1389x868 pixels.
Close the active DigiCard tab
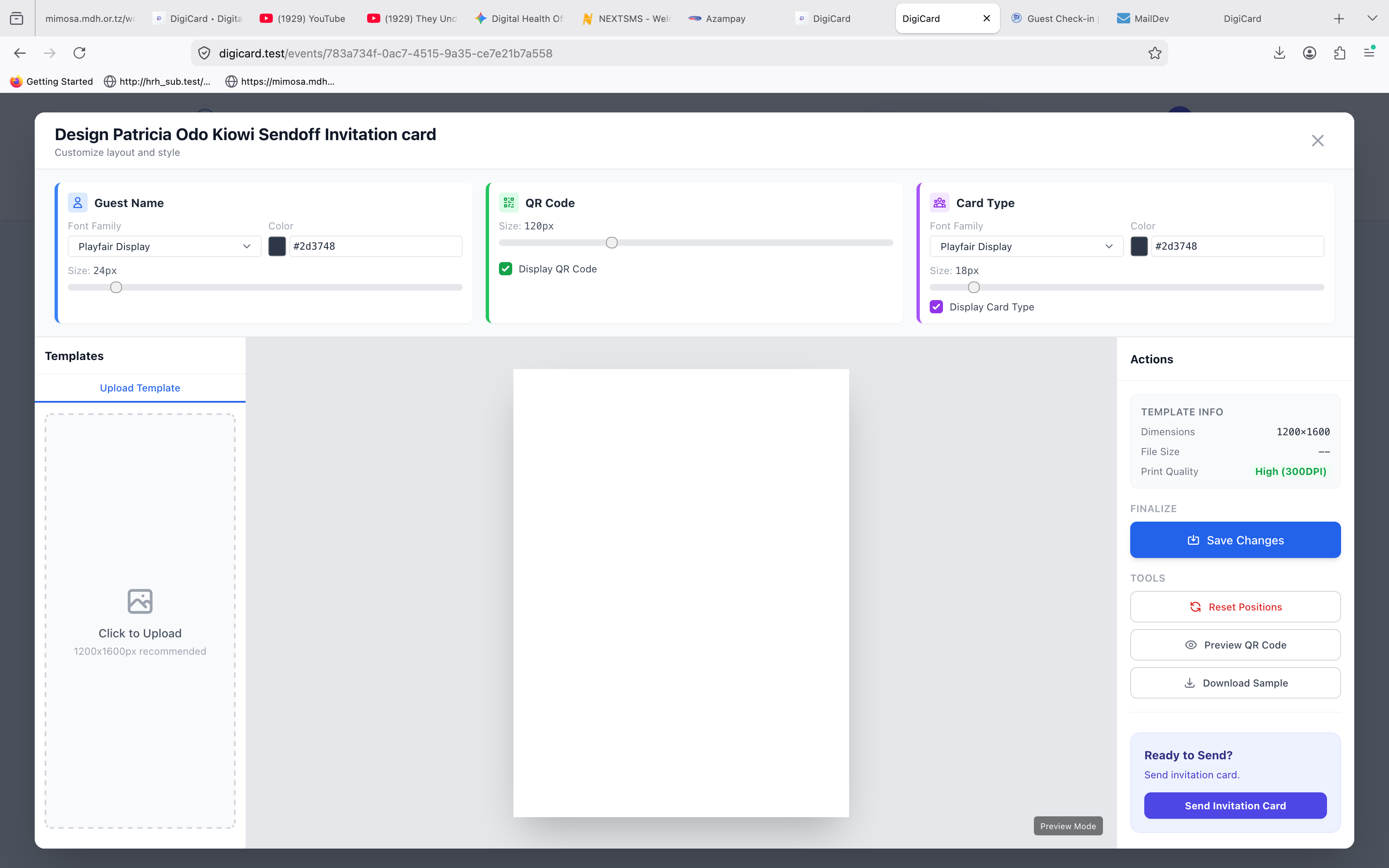[x=987, y=18]
